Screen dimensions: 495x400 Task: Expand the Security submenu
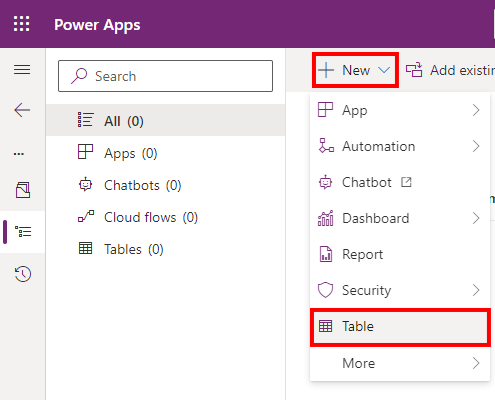coord(400,290)
